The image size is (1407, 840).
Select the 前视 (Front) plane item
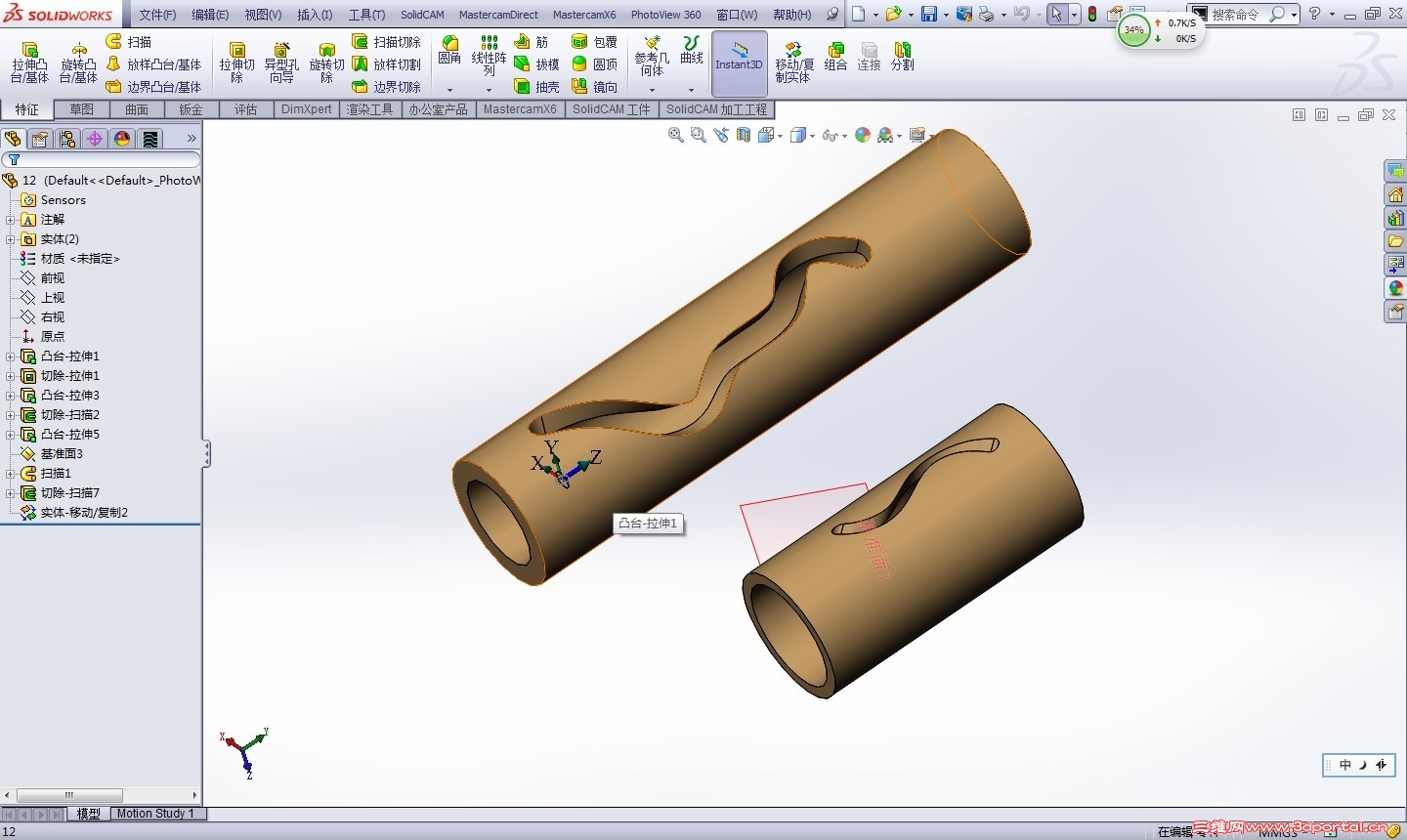(x=42, y=278)
